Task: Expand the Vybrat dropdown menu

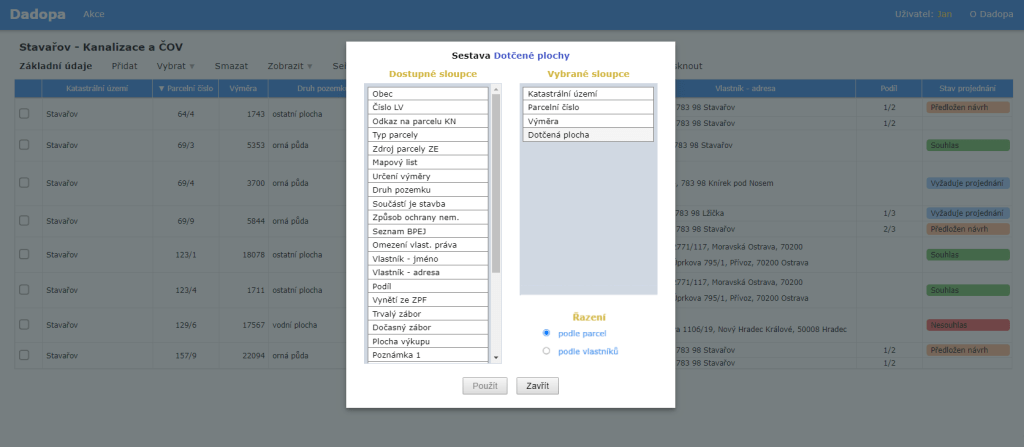Action: click(x=175, y=66)
